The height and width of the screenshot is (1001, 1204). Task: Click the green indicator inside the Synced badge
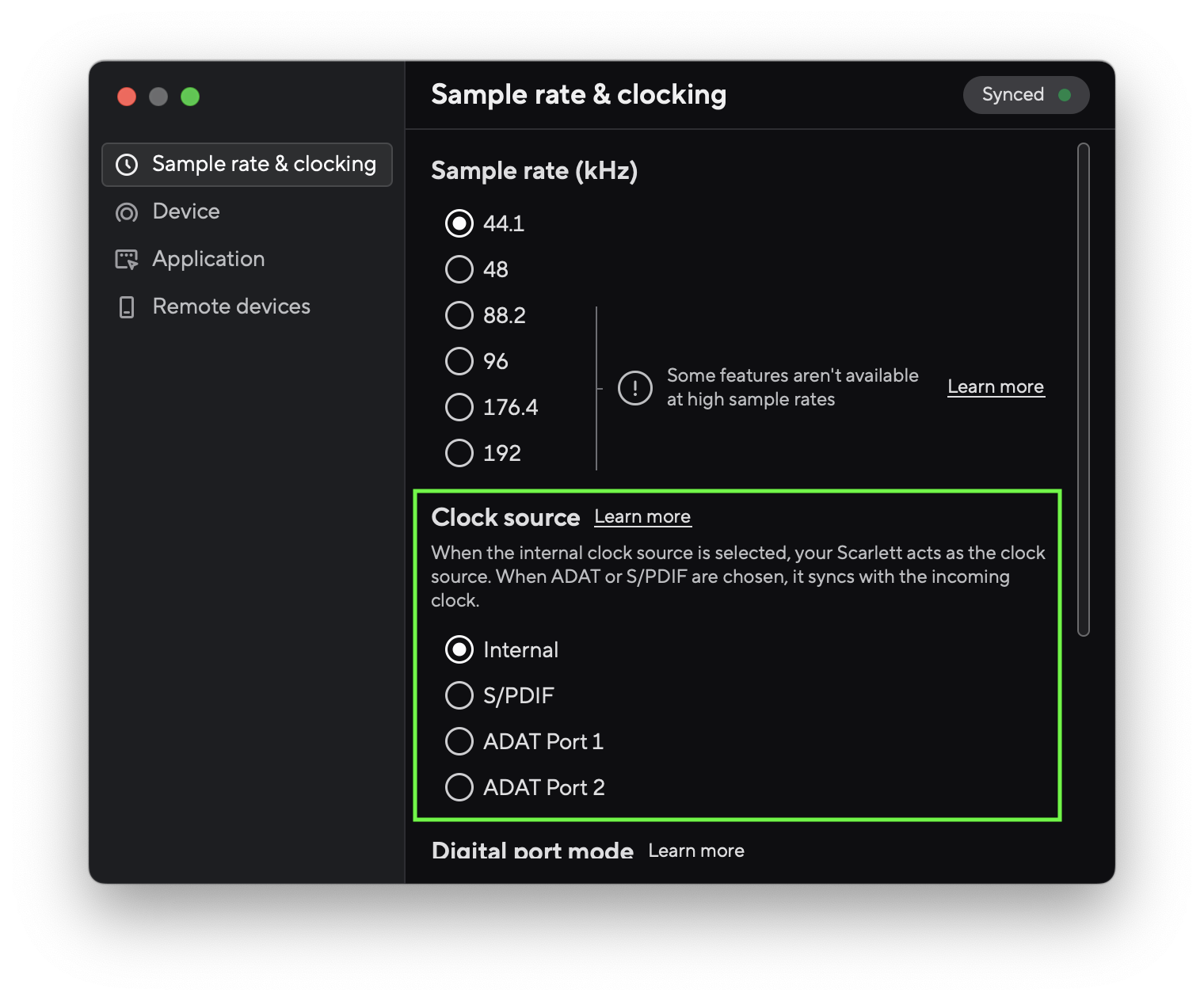[x=1065, y=94]
